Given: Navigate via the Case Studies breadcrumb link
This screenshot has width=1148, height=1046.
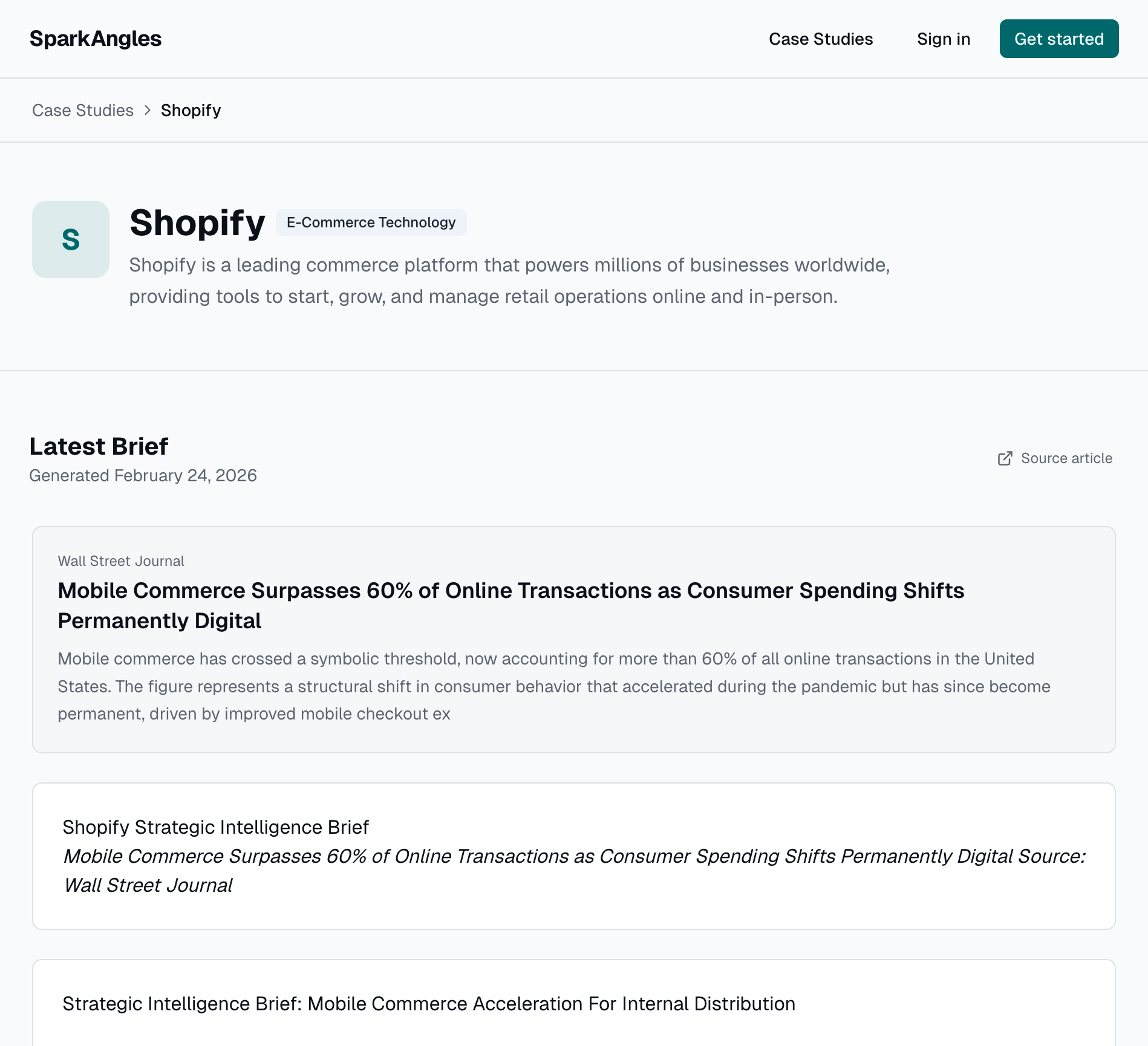Looking at the screenshot, I should coord(83,110).
